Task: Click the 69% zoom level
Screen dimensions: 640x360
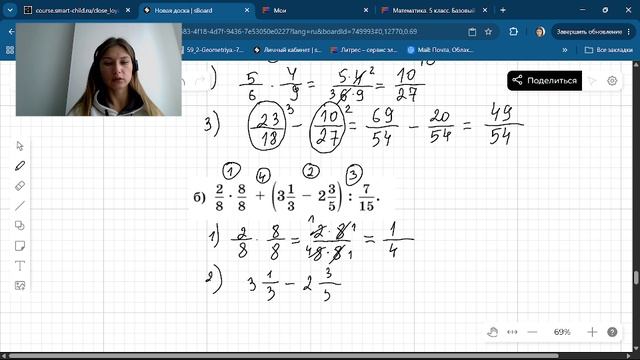Action: coord(562,332)
